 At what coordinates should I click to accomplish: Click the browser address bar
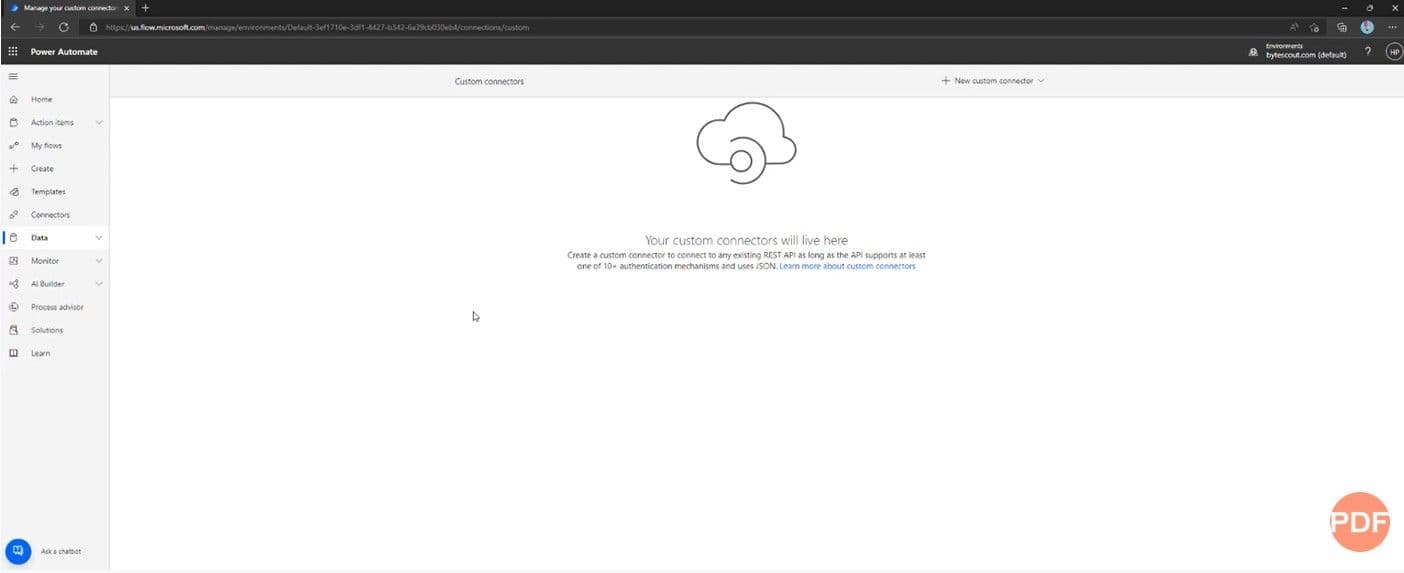pyautogui.click(x=600, y=27)
